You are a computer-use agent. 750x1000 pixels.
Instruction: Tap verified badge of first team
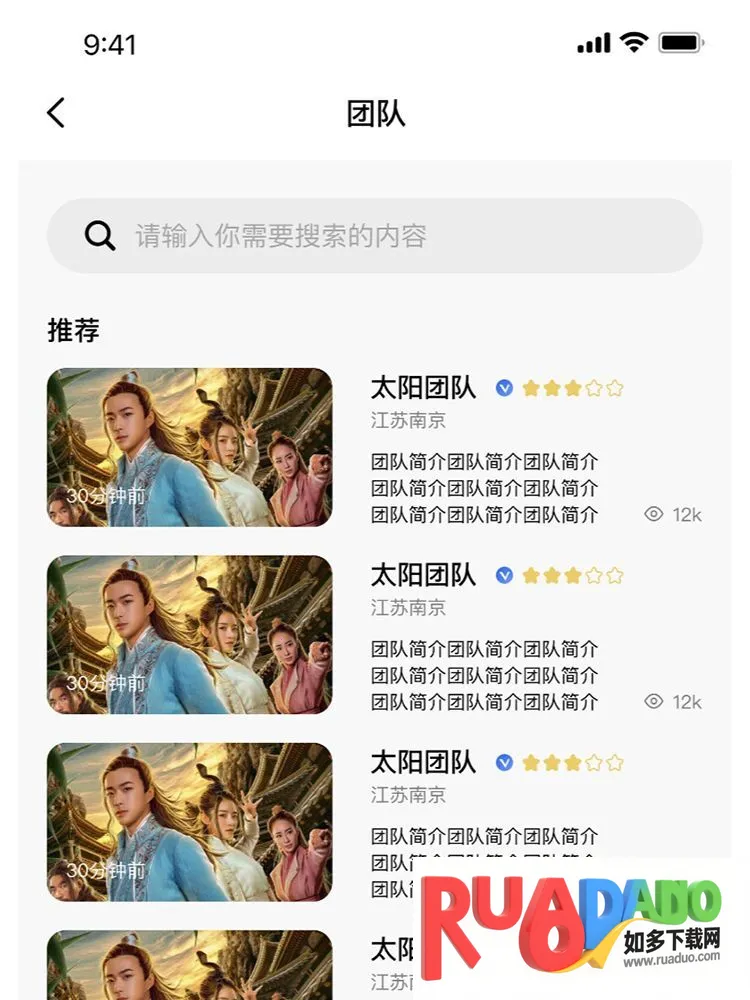505,388
